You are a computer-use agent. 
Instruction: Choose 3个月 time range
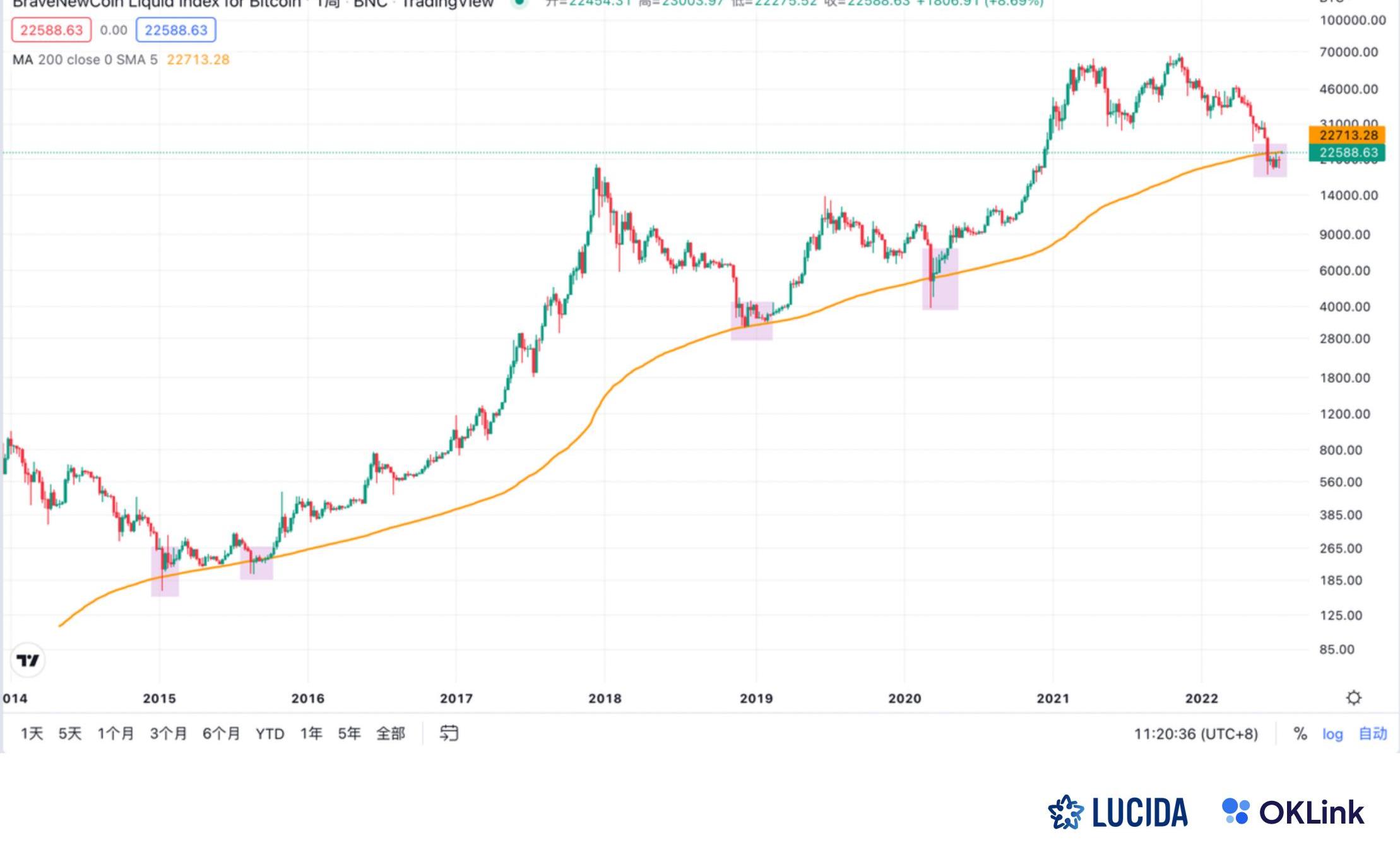coord(168,733)
